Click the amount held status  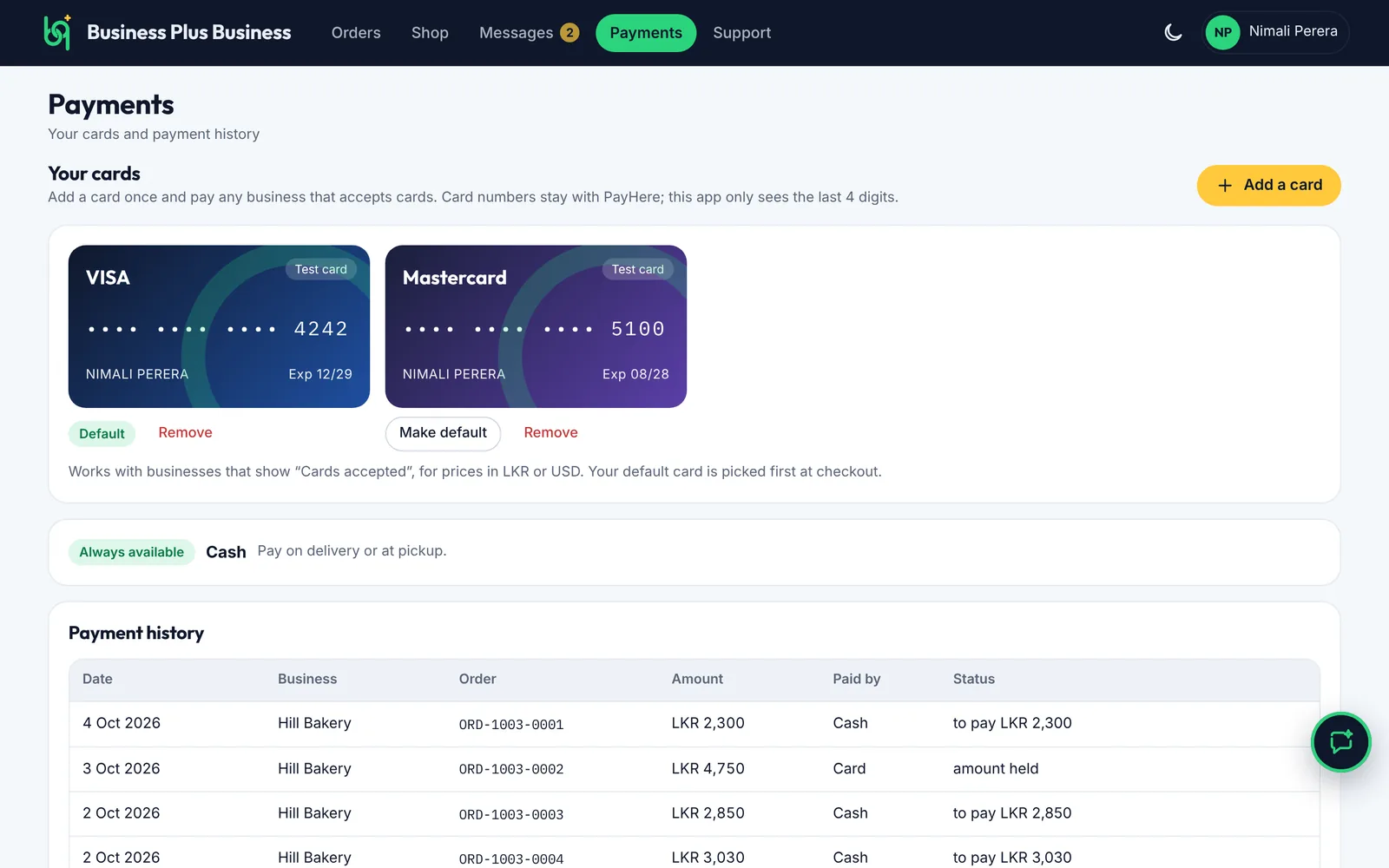coord(996,768)
